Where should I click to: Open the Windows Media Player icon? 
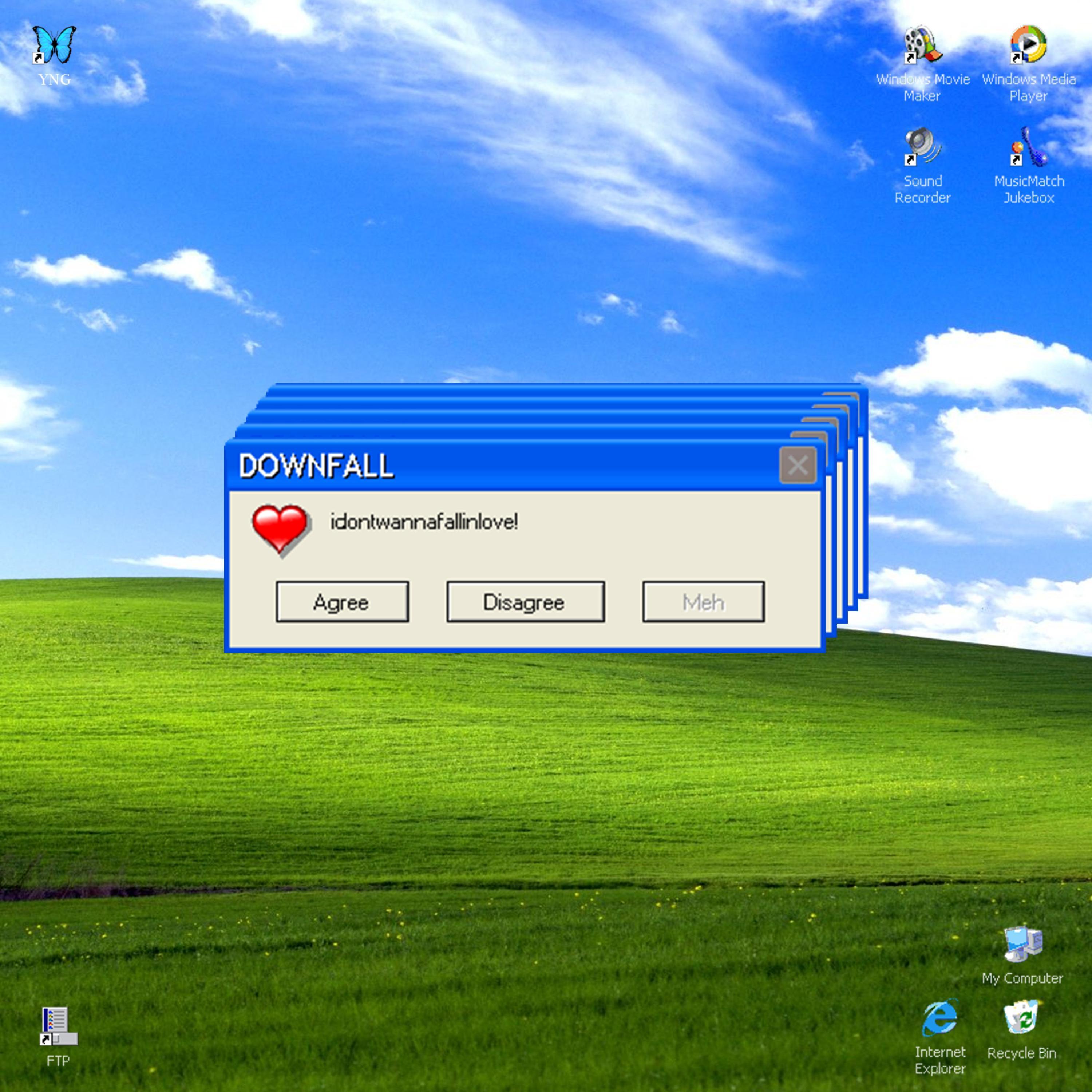(x=1028, y=44)
